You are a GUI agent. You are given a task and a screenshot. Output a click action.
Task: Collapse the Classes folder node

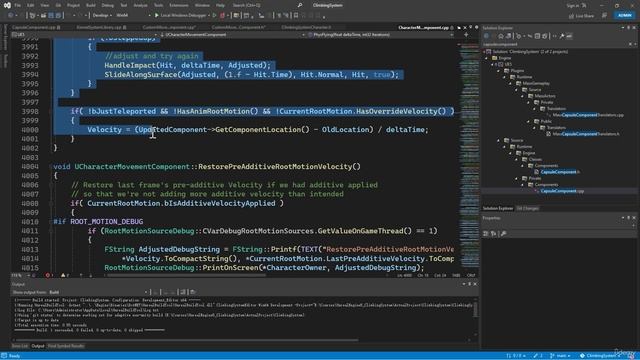pyautogui.click(x=516, y=159)
